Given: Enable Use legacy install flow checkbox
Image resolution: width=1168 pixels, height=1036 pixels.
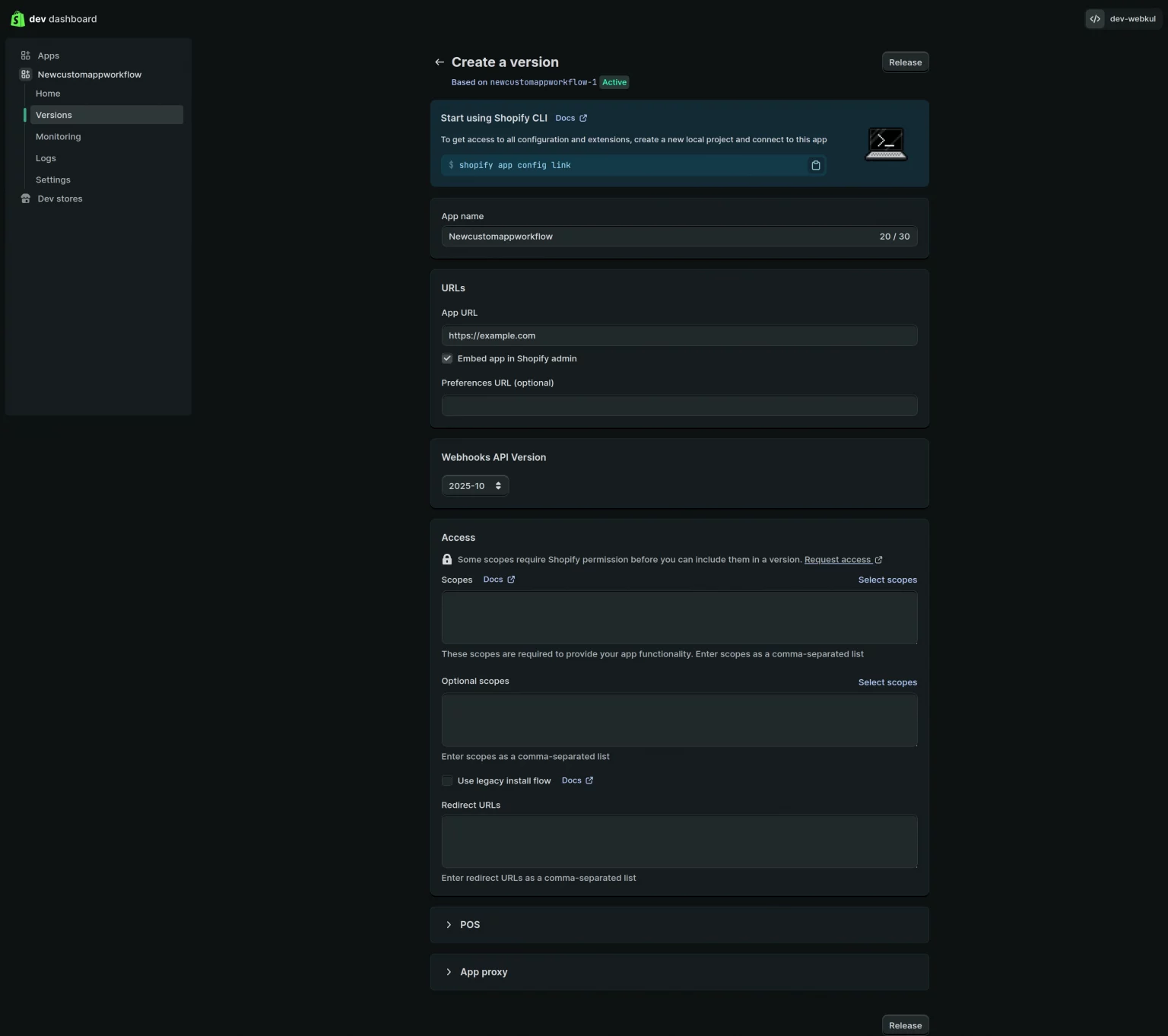Looking at the screenshot, I should click(x=447, y=780).
